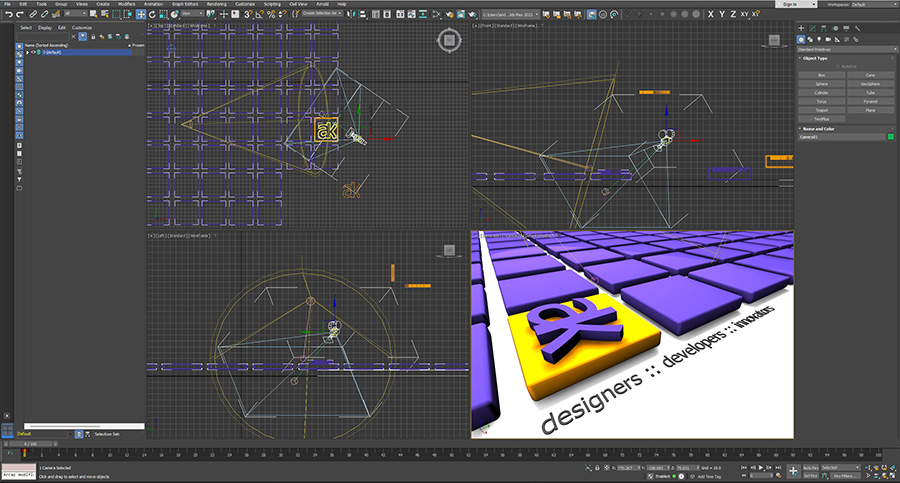Open the Standard Primitives dropdown
Image resolution: width=900 pixels, height=483 pixels.
pyautogui.click(x=847, y=49)
